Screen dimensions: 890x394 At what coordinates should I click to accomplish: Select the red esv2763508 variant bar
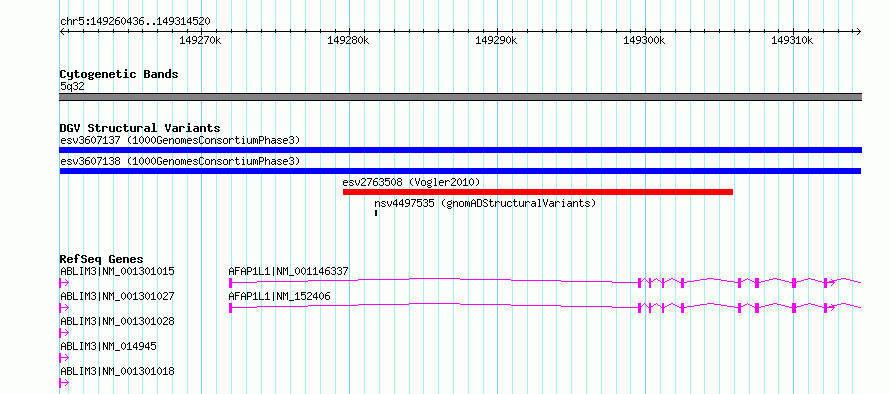click(x=538, y=192)
